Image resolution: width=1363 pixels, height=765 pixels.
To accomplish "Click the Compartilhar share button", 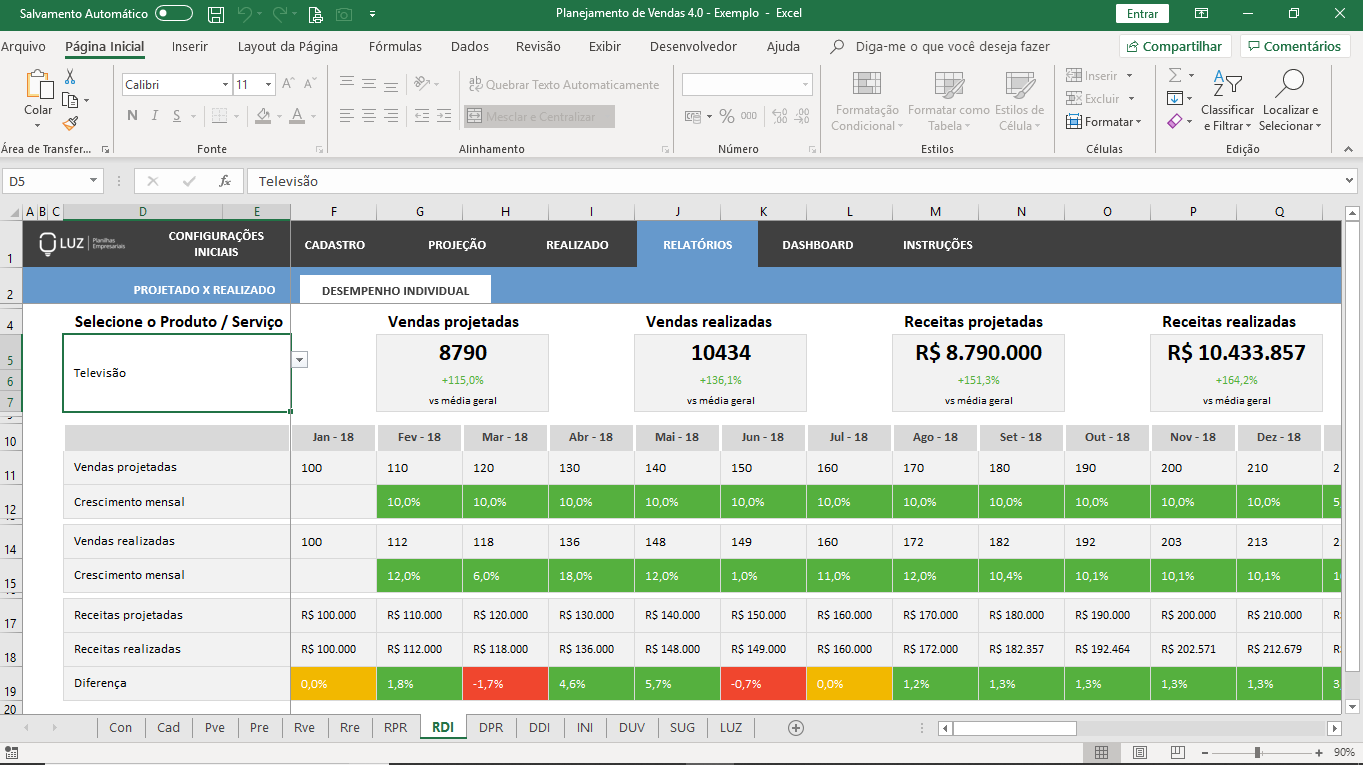I will [1175, 46].
